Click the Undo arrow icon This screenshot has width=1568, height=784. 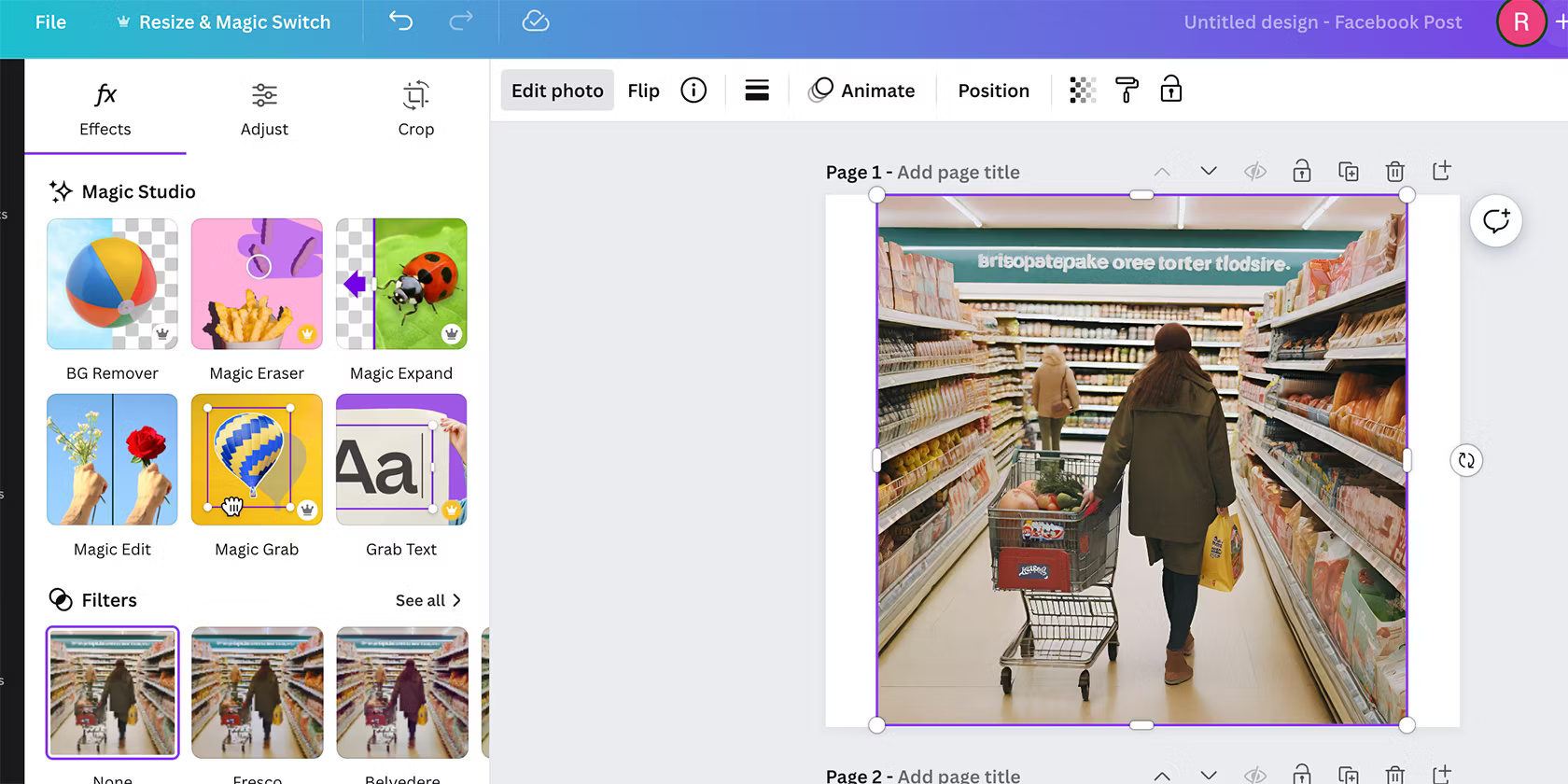[x=400, y=21]
